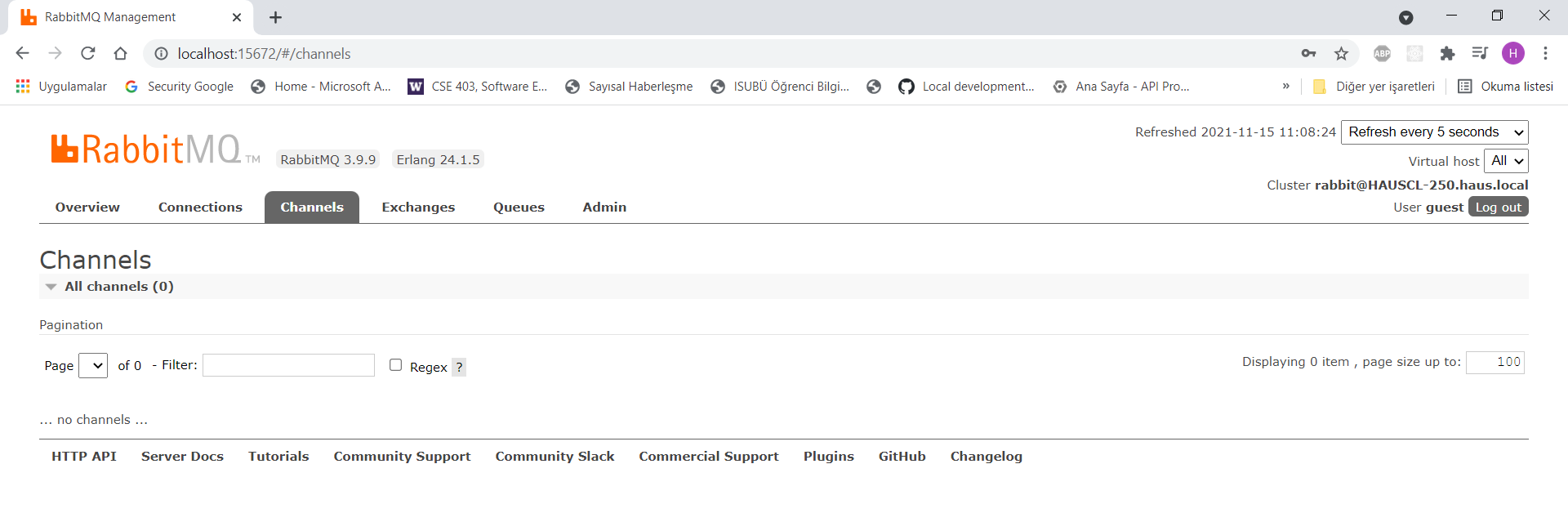The image size is (1568, 522).
Task: Open the browser extensions puzzle icon
Action: coord(1447,53)
